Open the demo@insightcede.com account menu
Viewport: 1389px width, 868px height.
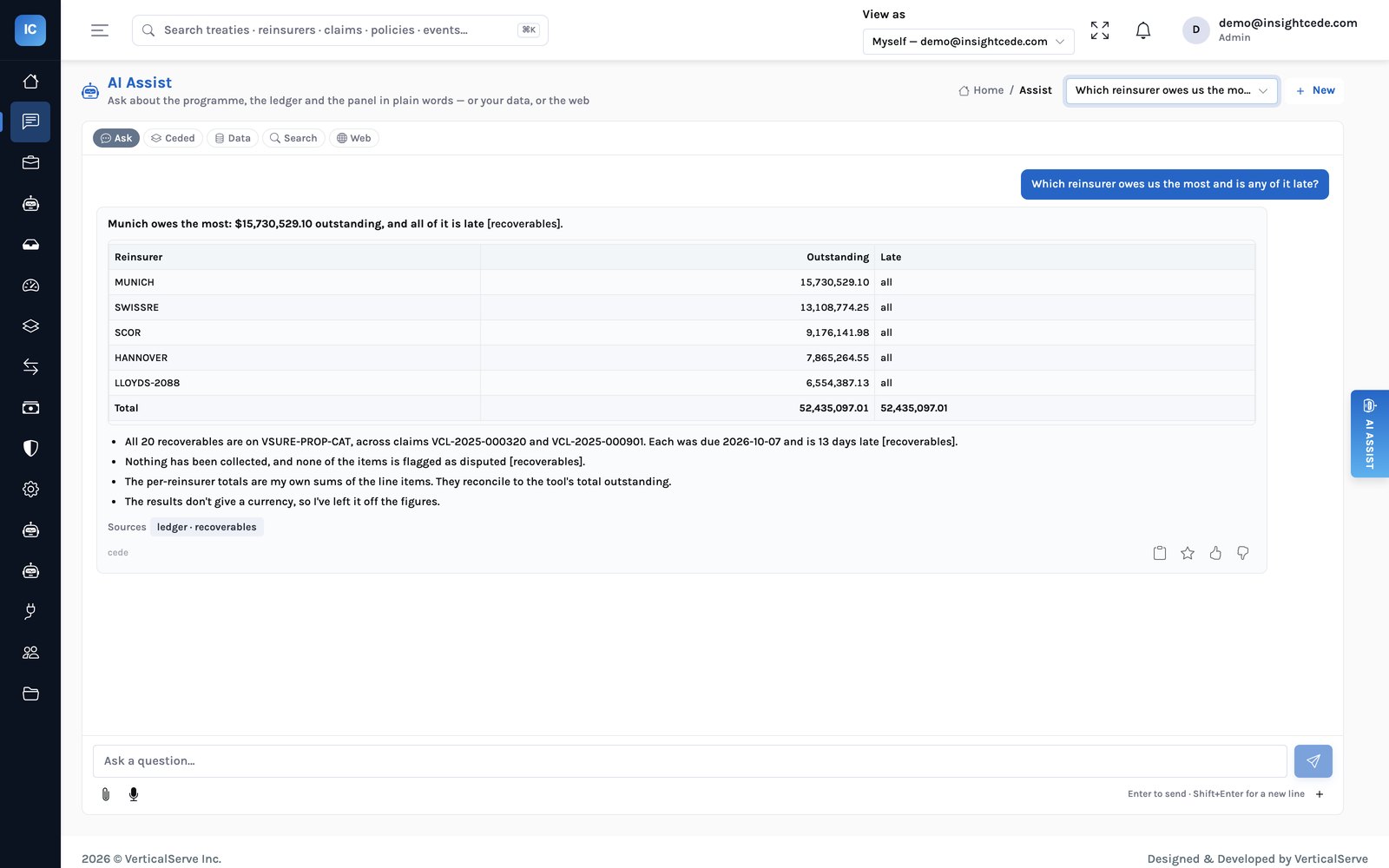[x=1270, y=30]
